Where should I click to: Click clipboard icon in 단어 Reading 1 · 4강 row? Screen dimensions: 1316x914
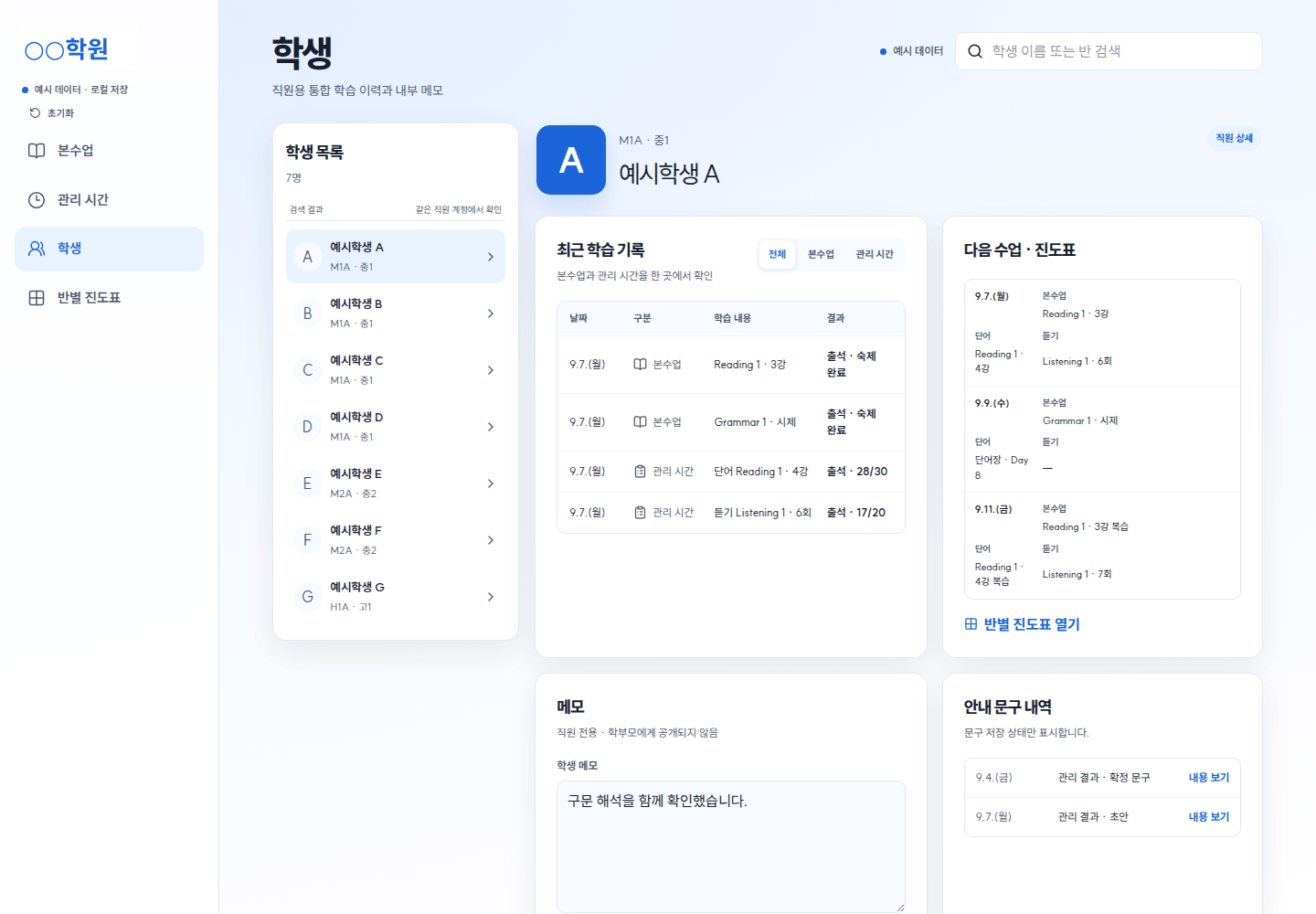[641, 472]
